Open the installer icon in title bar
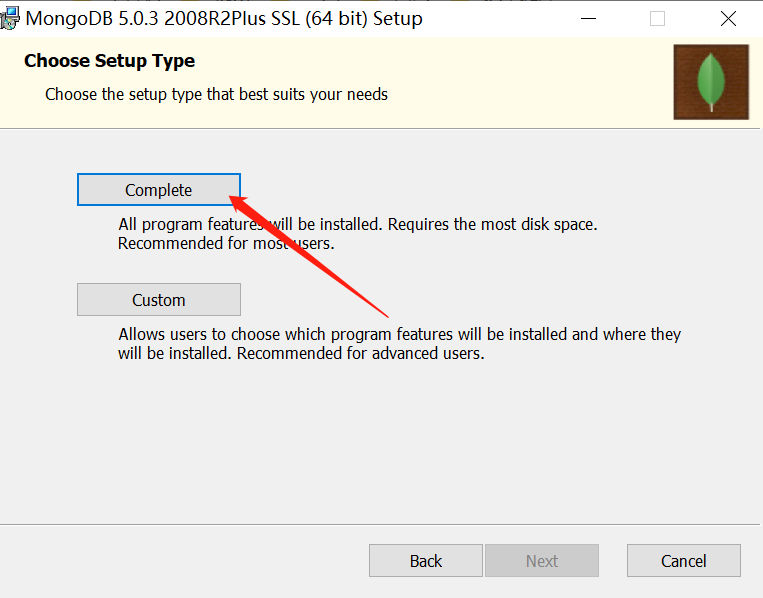The height and width of the screenshot is (598, 763). (x=10, y=18)
